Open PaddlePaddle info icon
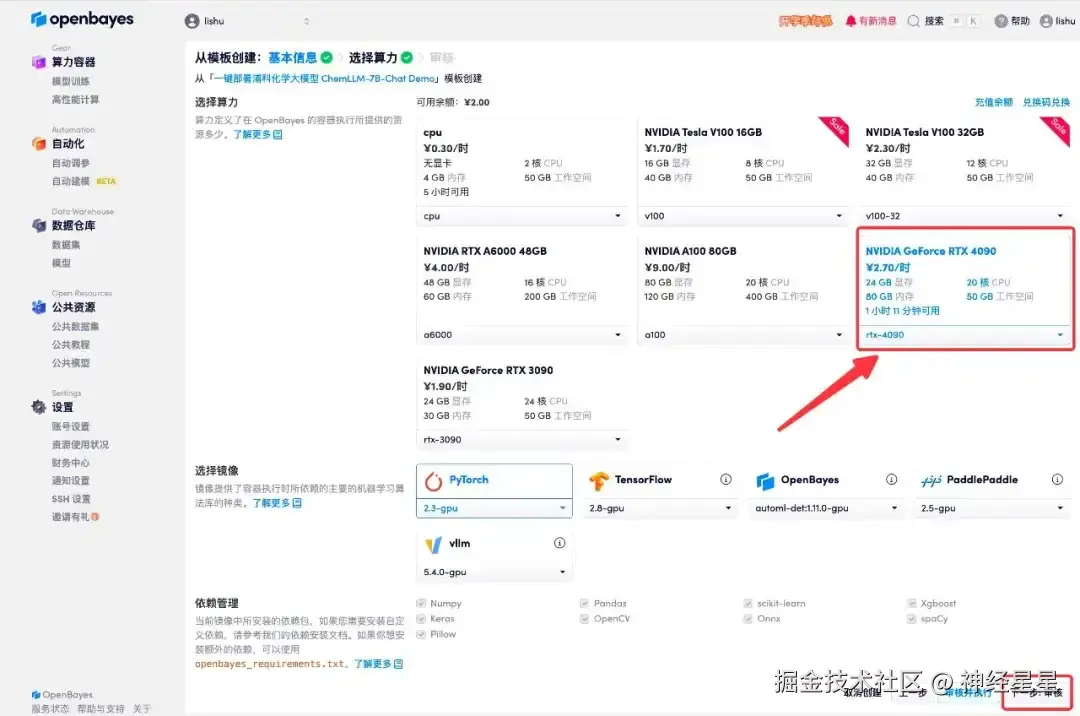 (x=1057, y=479)
